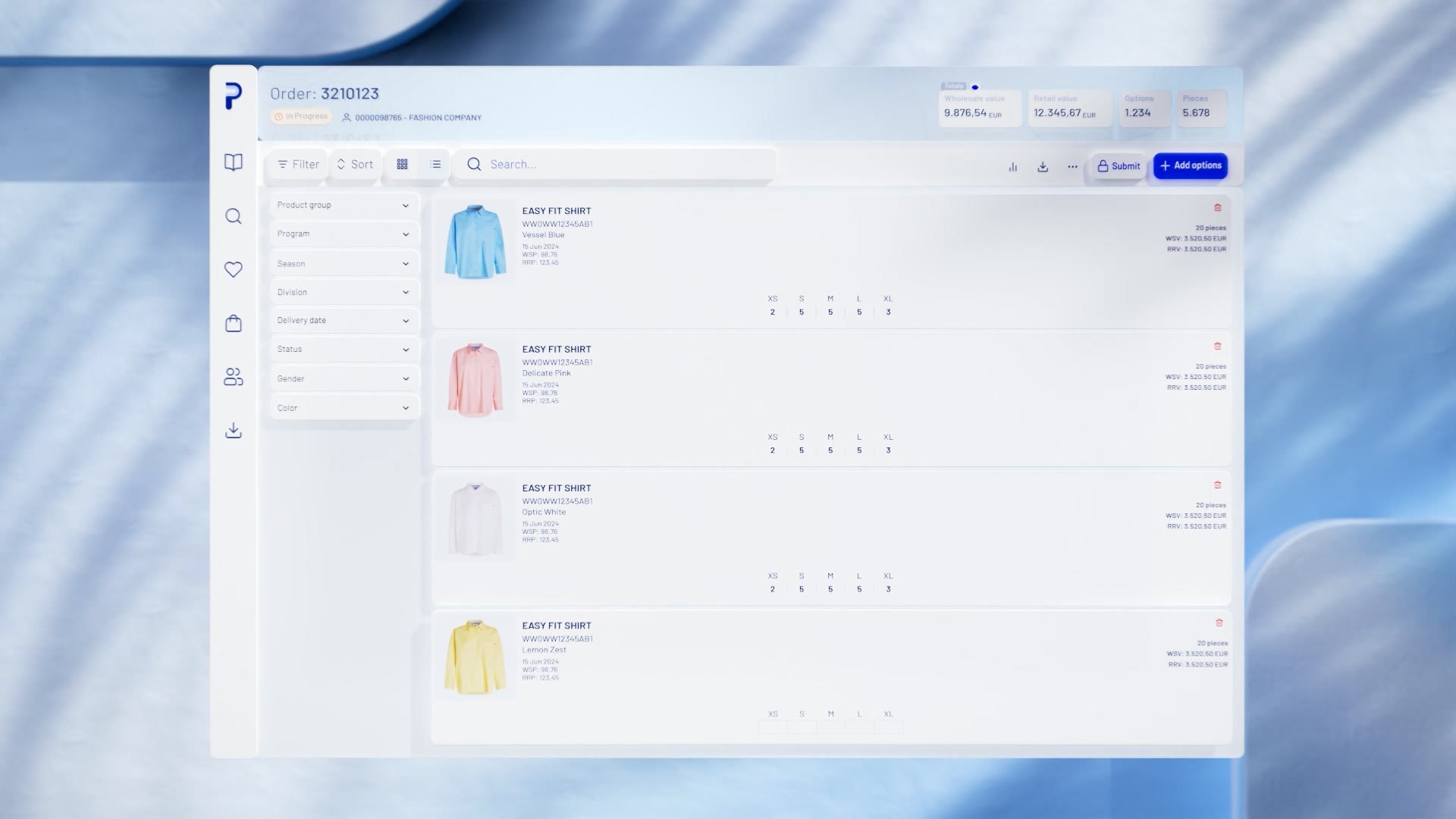1456x819 pixels.
Task: Click empty XS quantity box for Lemon Zest
Action: tap(773, 727)
